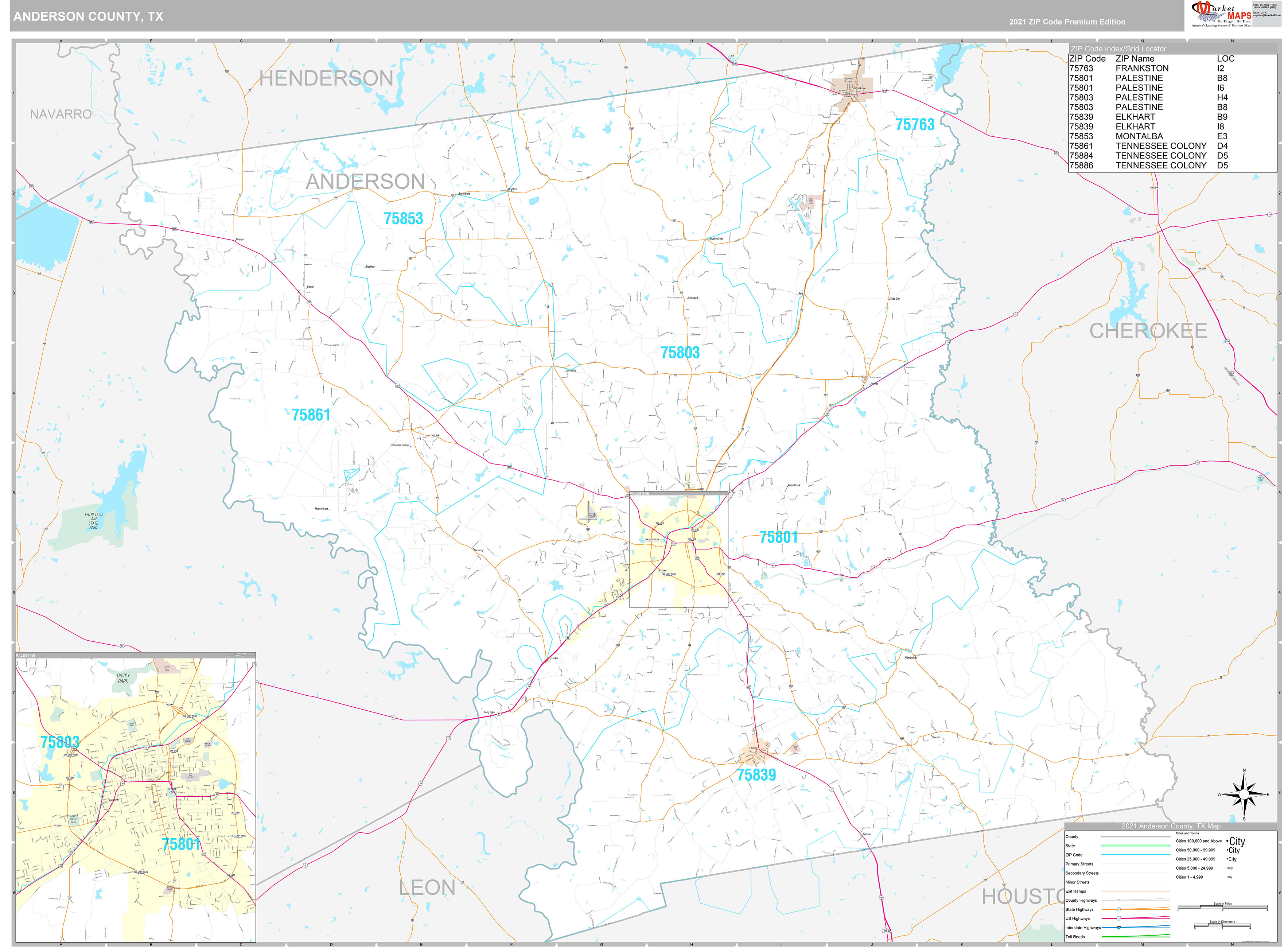Click the 'Cities 25,000 - 49,999' legend entry
The image size is (1288, 948).
click(1195, 860)
